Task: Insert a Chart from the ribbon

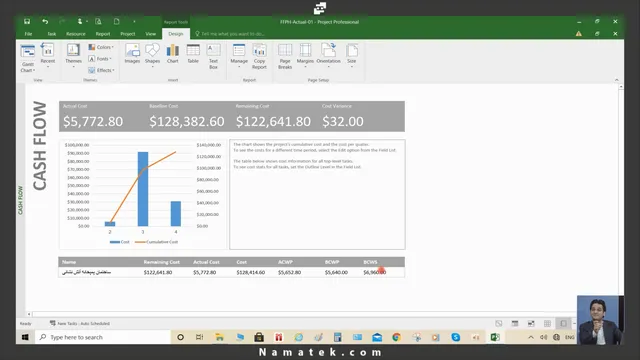Action: click(173, 54)
